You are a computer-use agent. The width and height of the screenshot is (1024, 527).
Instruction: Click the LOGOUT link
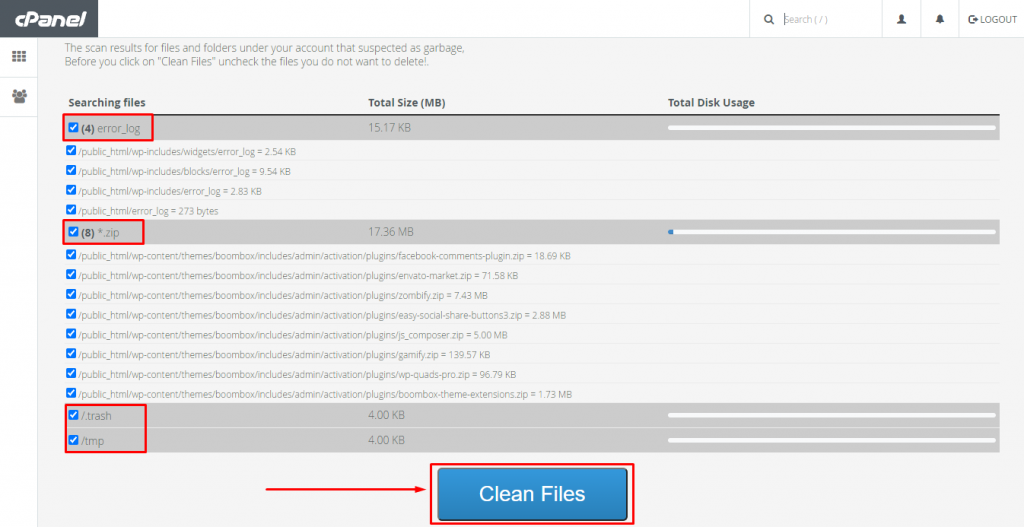click(x=993, y=19)
